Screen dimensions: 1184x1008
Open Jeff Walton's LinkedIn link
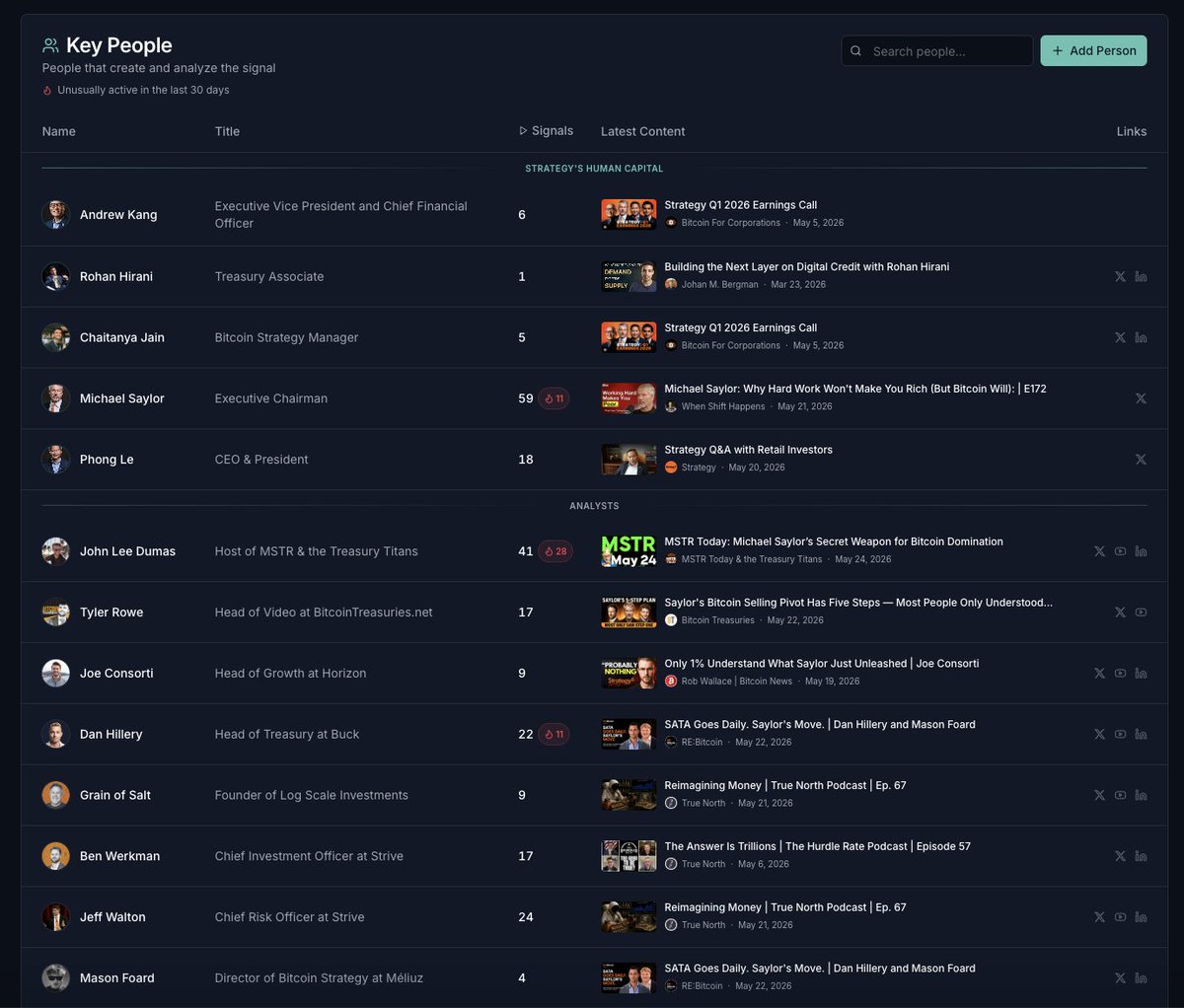(1141, 917)
